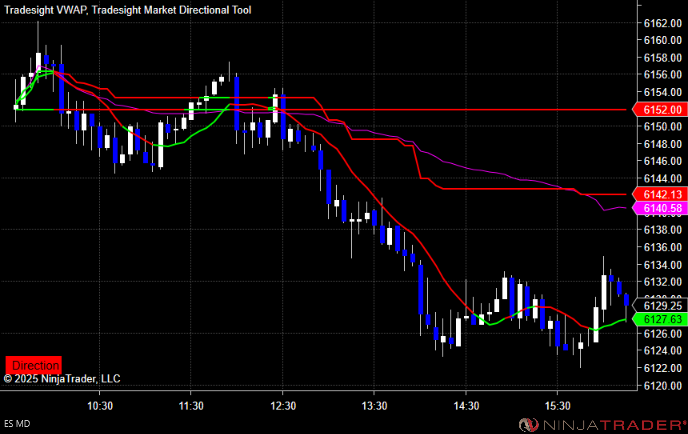Screen dimensions: 688x434
Task: Click the 6138.00 price axis label
Action: (663, 230)
